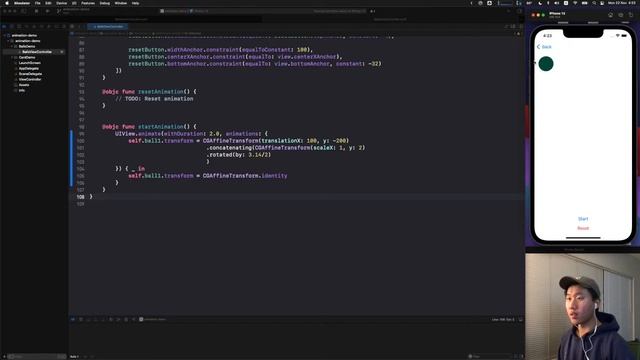Click the iPhone 13 simulator title

click(x=557, y=13)
